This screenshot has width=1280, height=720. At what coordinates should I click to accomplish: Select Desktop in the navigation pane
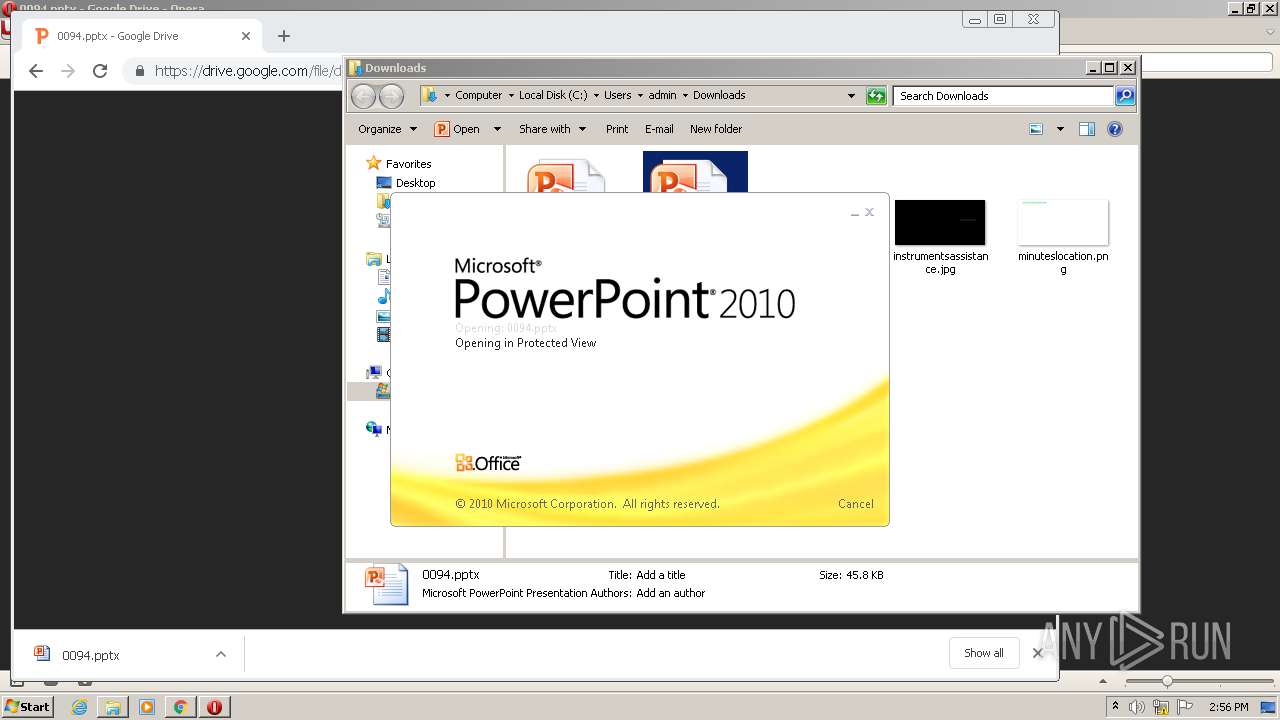tap(415, 183)
